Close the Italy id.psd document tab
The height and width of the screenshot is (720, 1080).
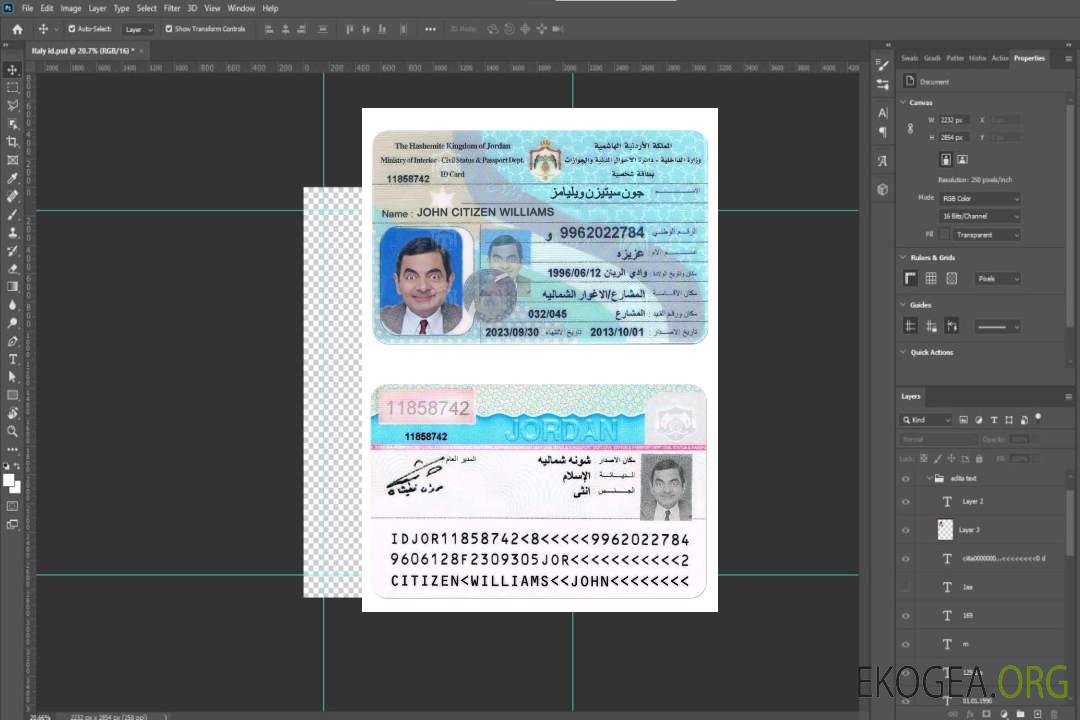[141, 51]
